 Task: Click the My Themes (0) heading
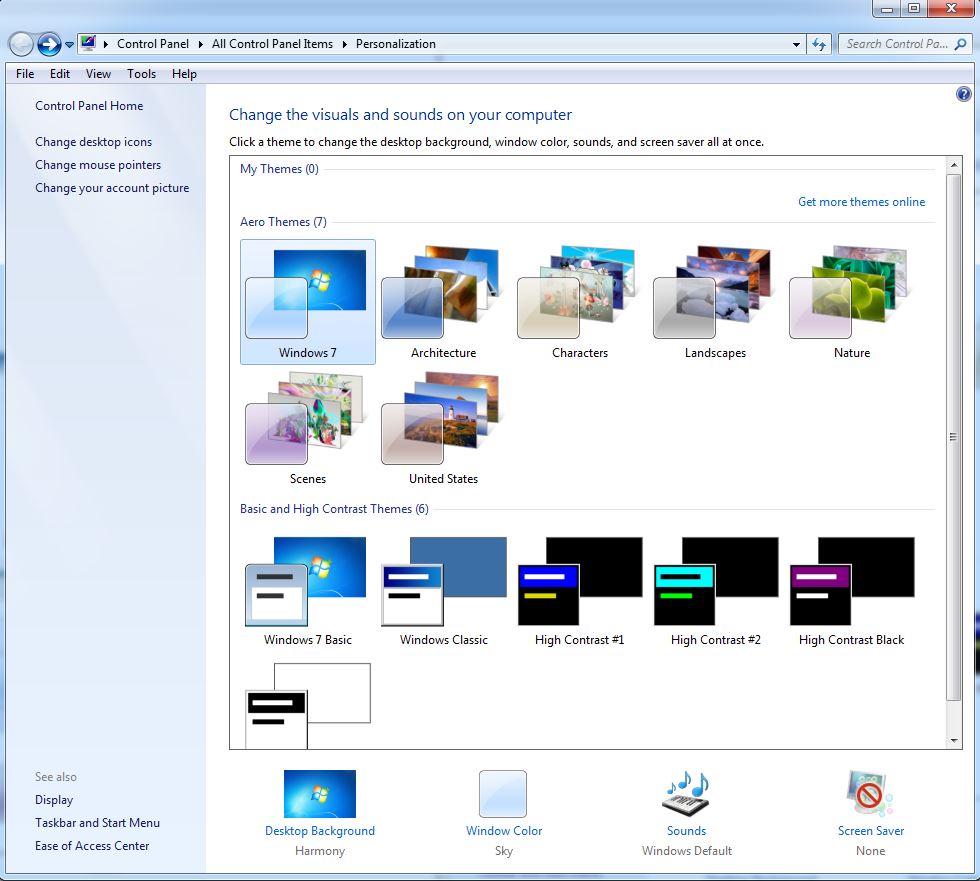pos(279,169)
